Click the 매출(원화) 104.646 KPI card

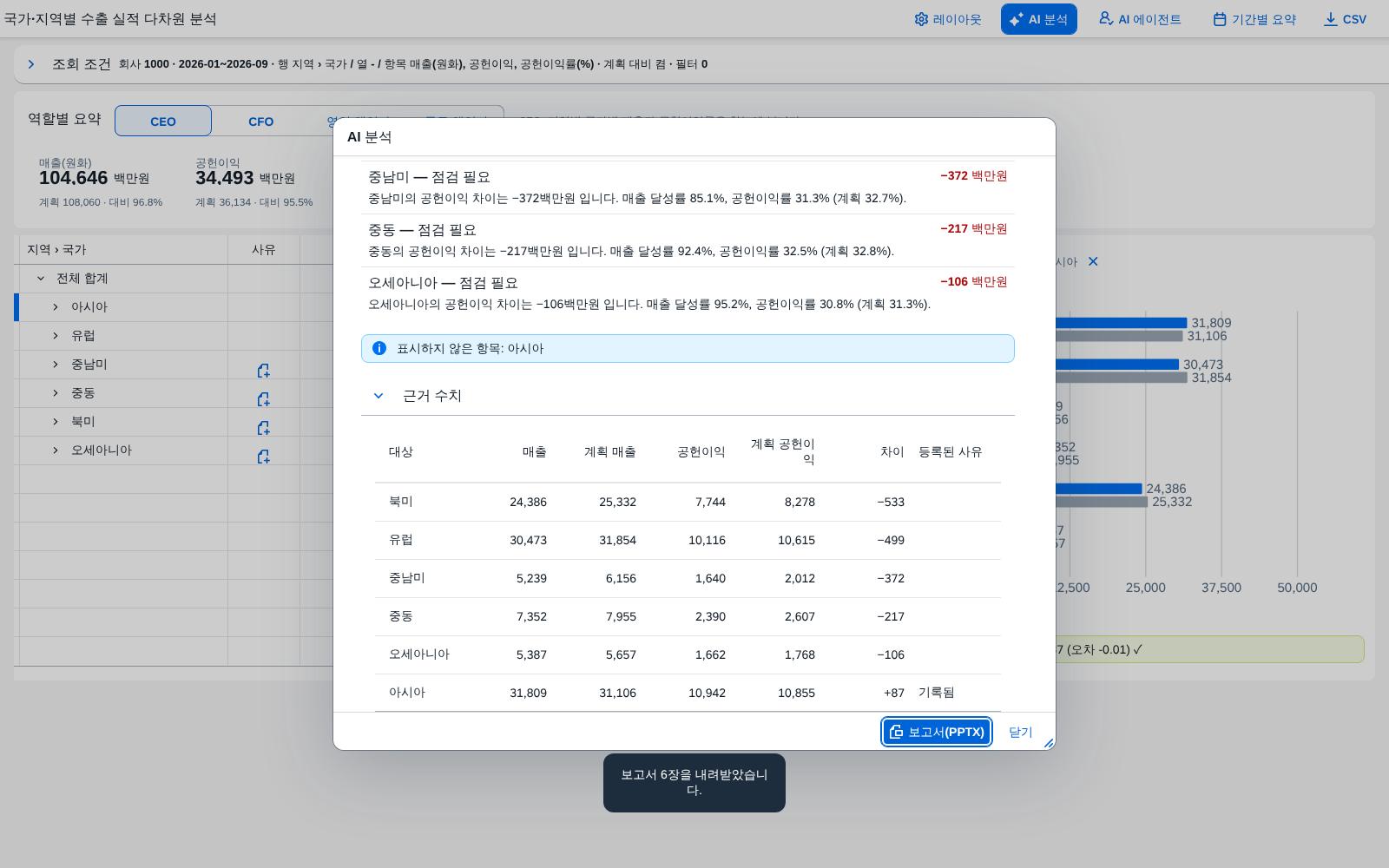[x=101, y=182]
